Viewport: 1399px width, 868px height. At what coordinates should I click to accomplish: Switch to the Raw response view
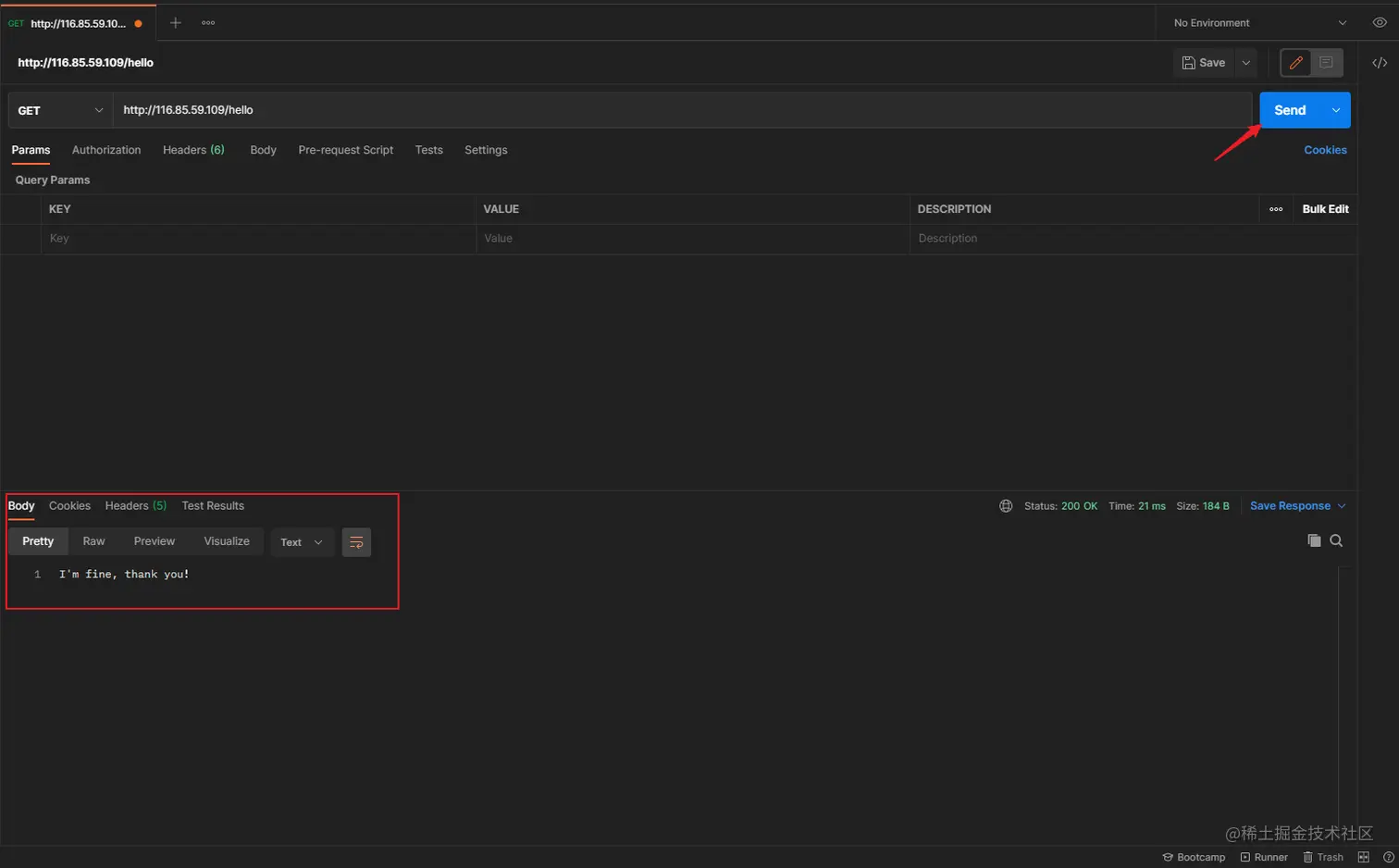click(x=93, y=541)
